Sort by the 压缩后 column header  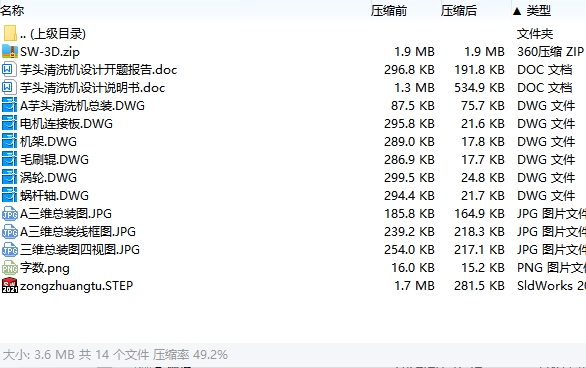(459, 10)
